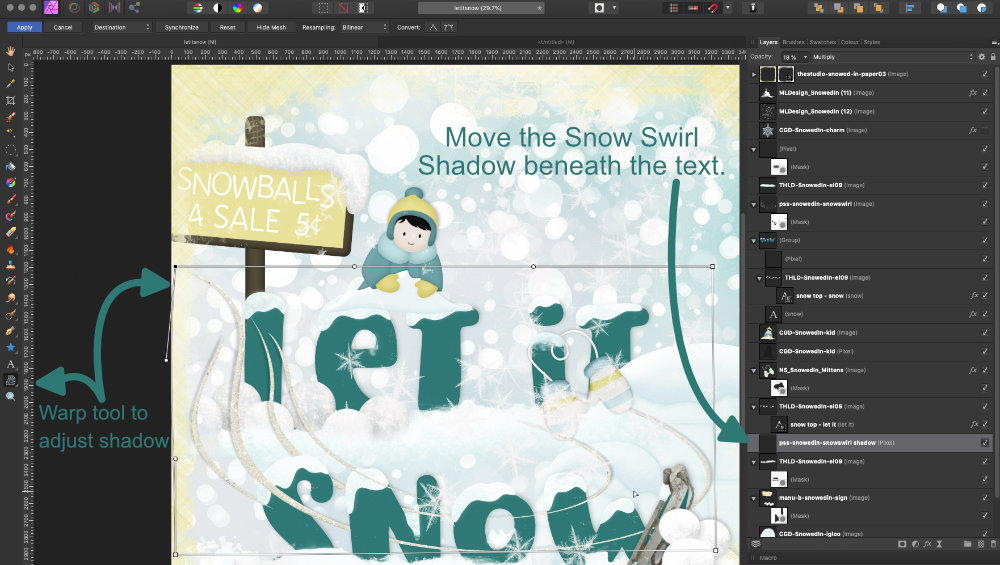Click the Alignment icon in toolbar
1000x565 pixels.
point(910,8)
